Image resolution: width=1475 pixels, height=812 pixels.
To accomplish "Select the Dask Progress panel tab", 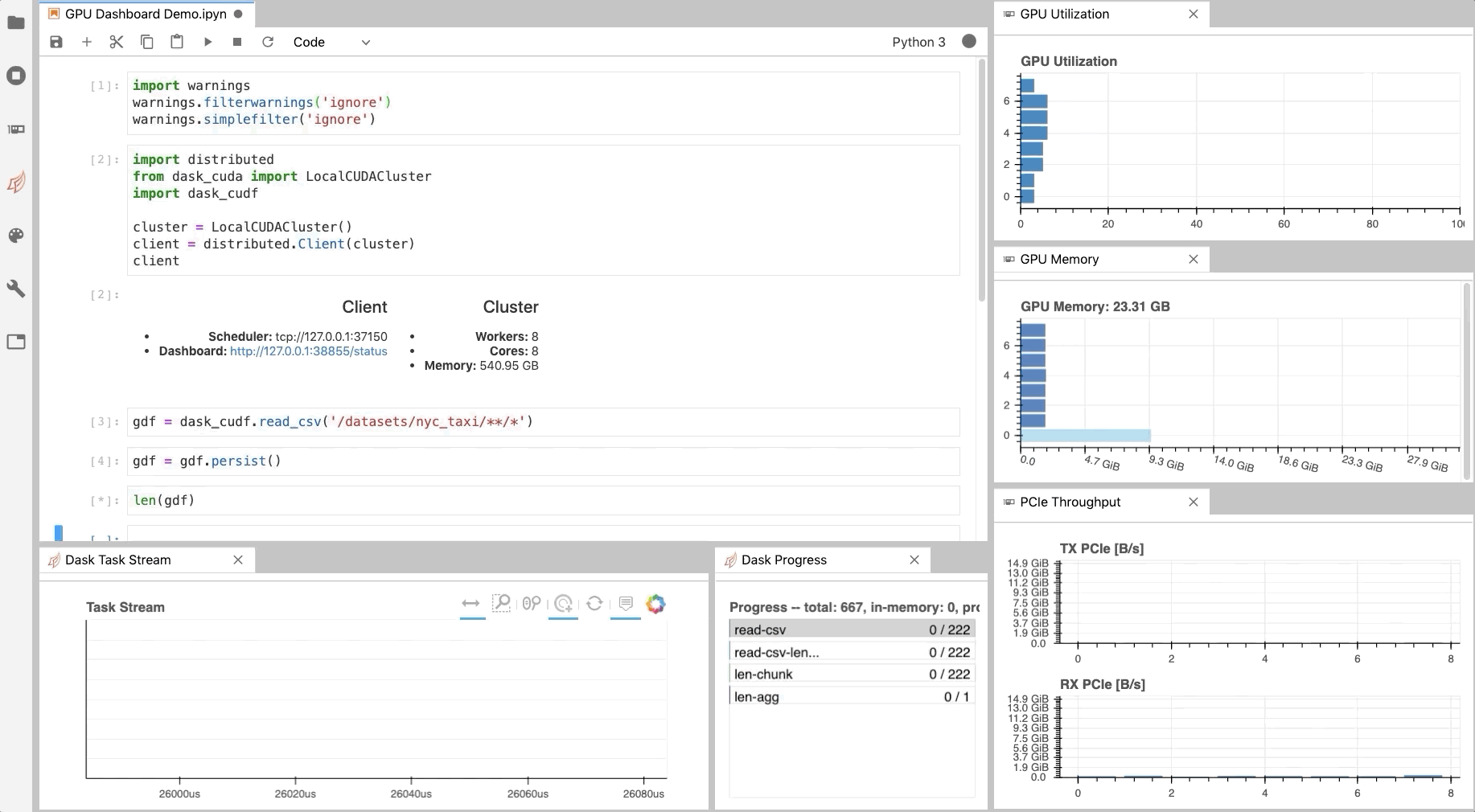I will click(783, 560).
